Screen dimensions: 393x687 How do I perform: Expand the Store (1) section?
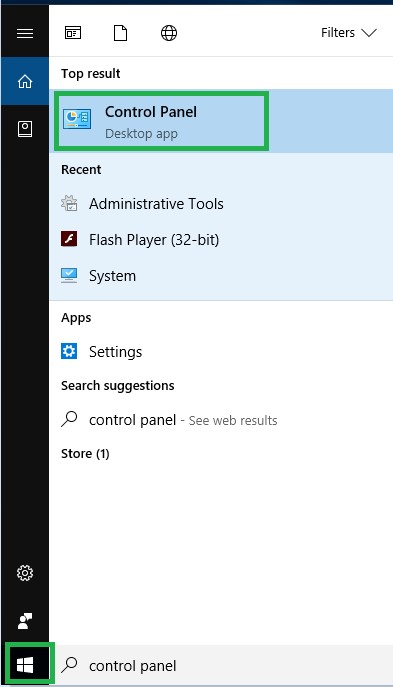85,453
